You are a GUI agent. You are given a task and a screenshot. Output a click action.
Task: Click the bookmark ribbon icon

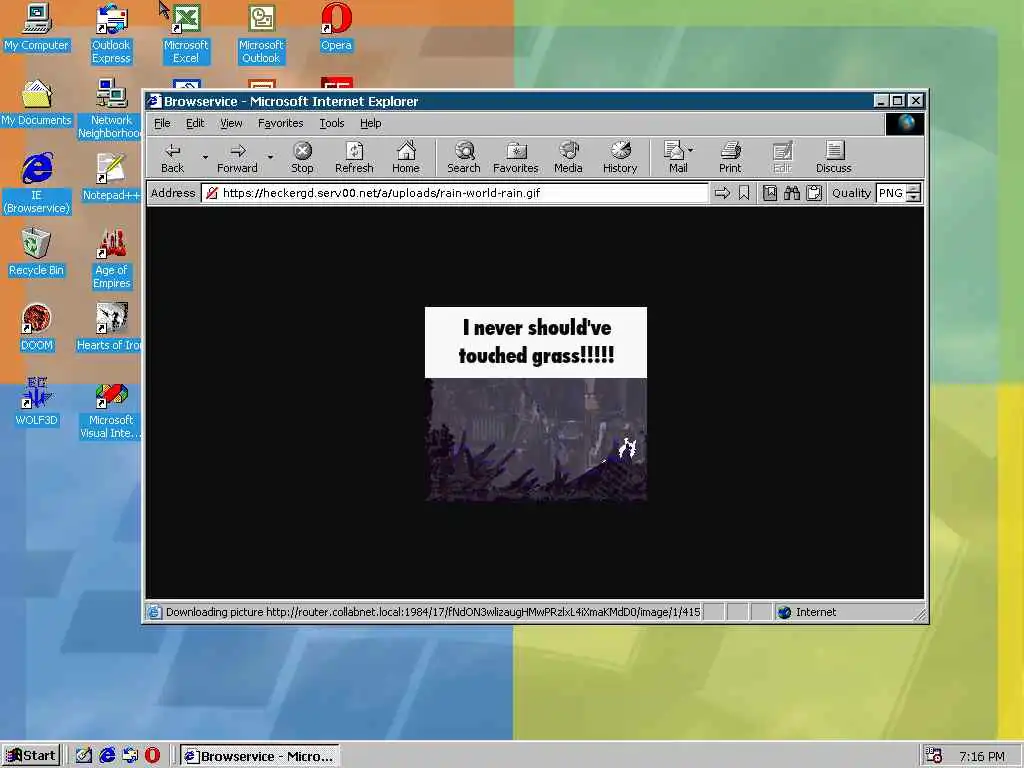pyautogui.click(x=744, y=193)
